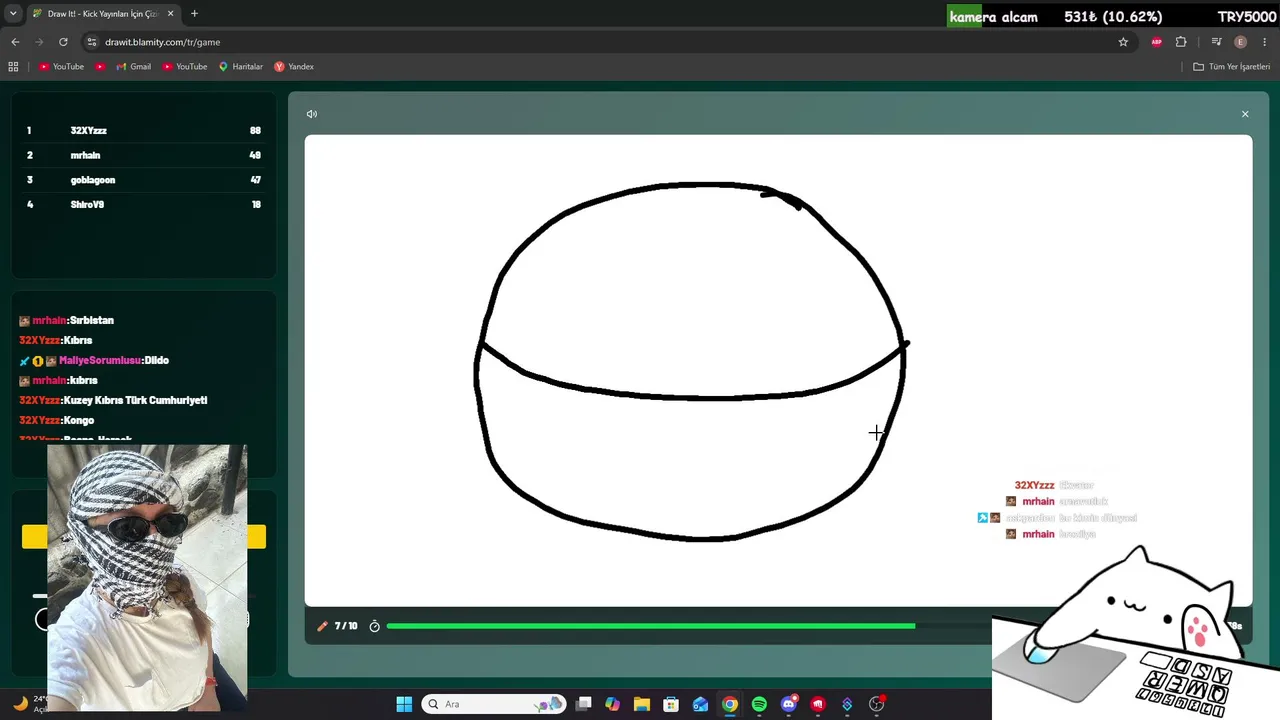Open the Yandex bookmark

tap(294, 67)
